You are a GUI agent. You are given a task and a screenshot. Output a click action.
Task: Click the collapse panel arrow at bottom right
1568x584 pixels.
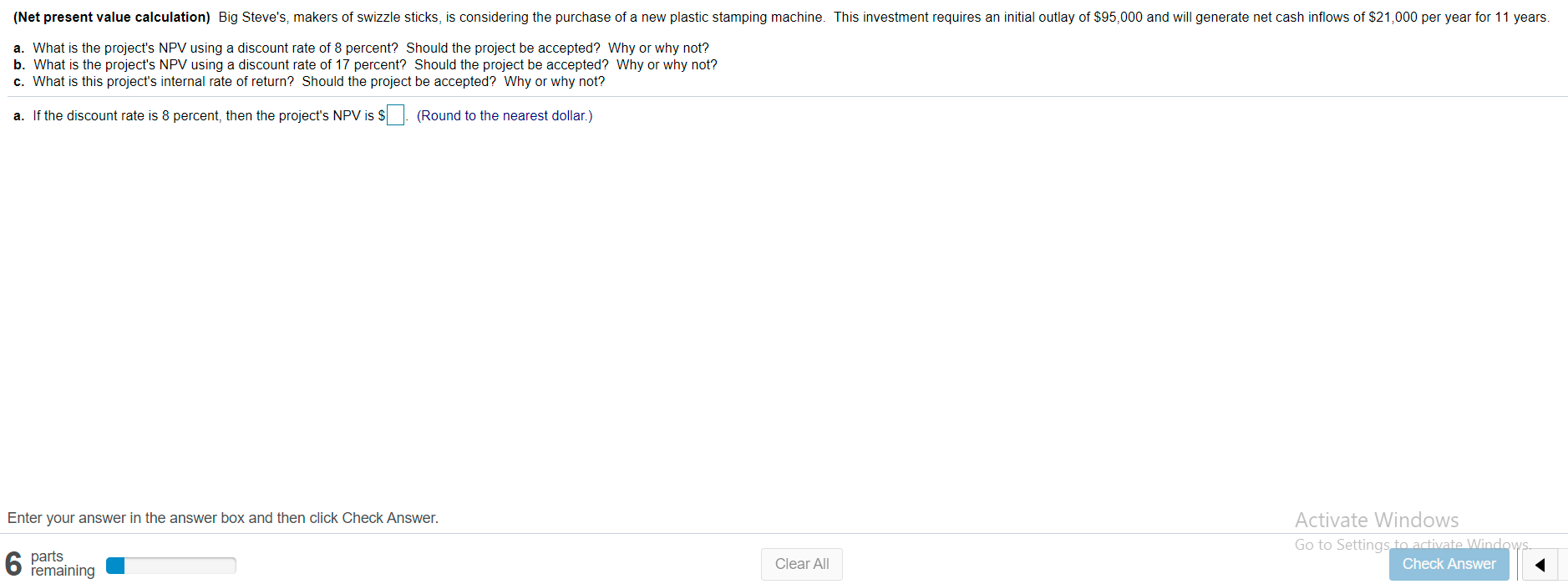point(1540,565)
